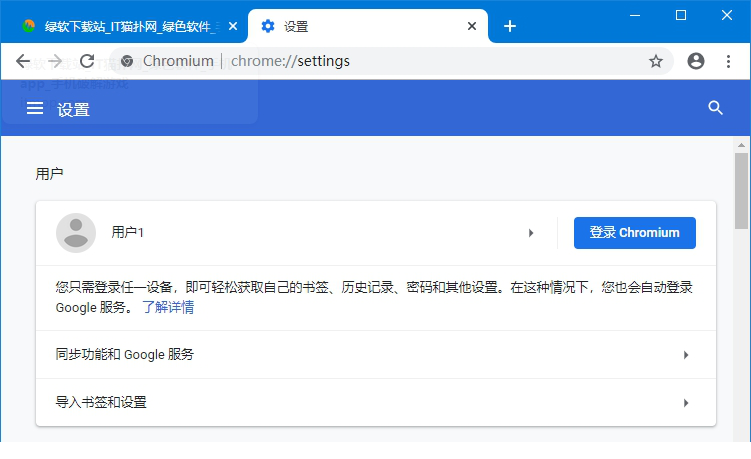Open a new tab with plus button
Screen dimensions: 751x459
510,26
